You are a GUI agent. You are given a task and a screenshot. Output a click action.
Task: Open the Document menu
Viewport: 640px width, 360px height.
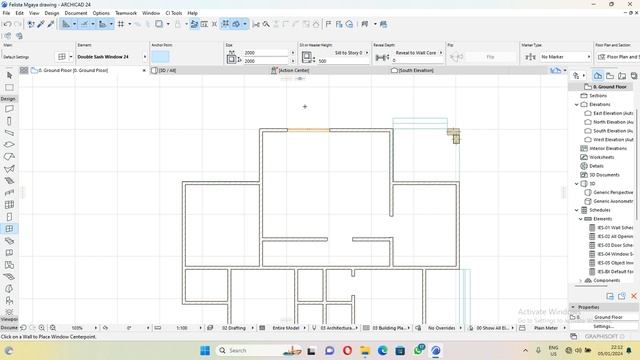(76, 13)
